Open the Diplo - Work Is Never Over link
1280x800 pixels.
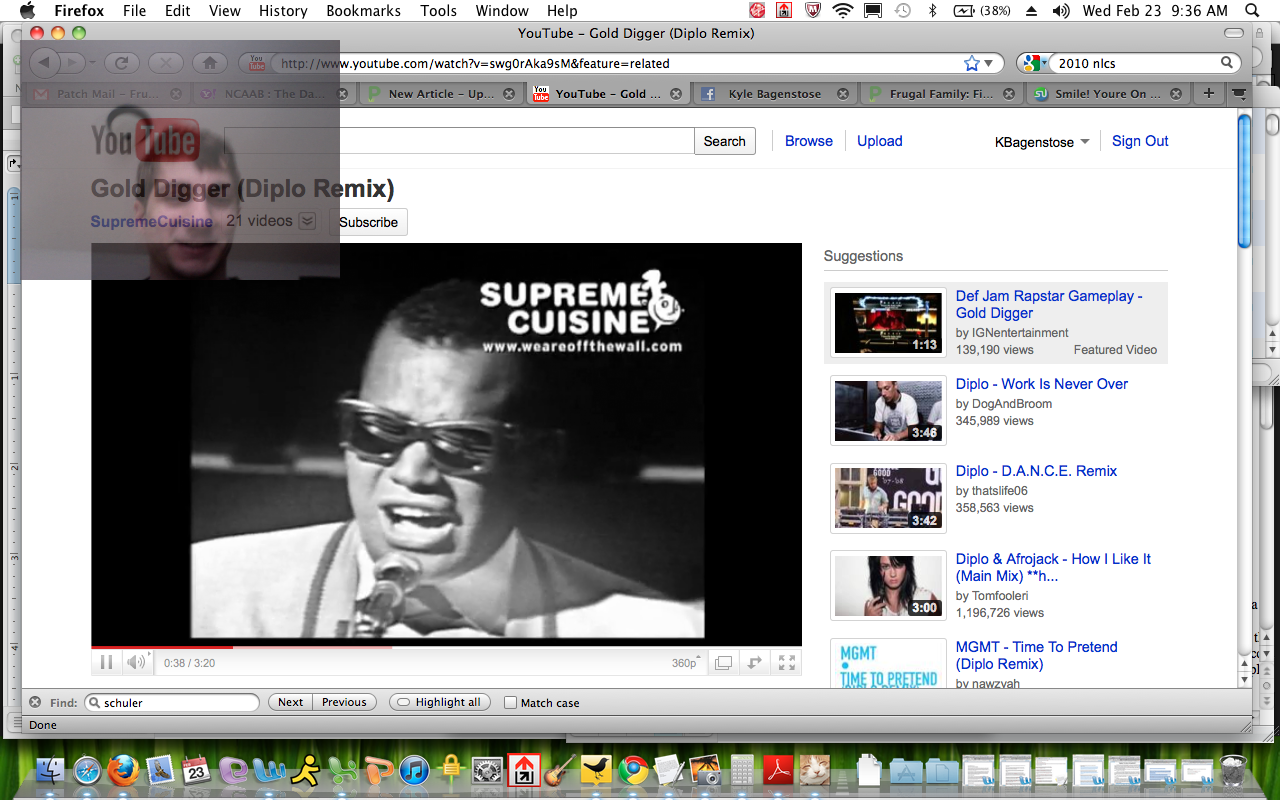point(1041,384)
